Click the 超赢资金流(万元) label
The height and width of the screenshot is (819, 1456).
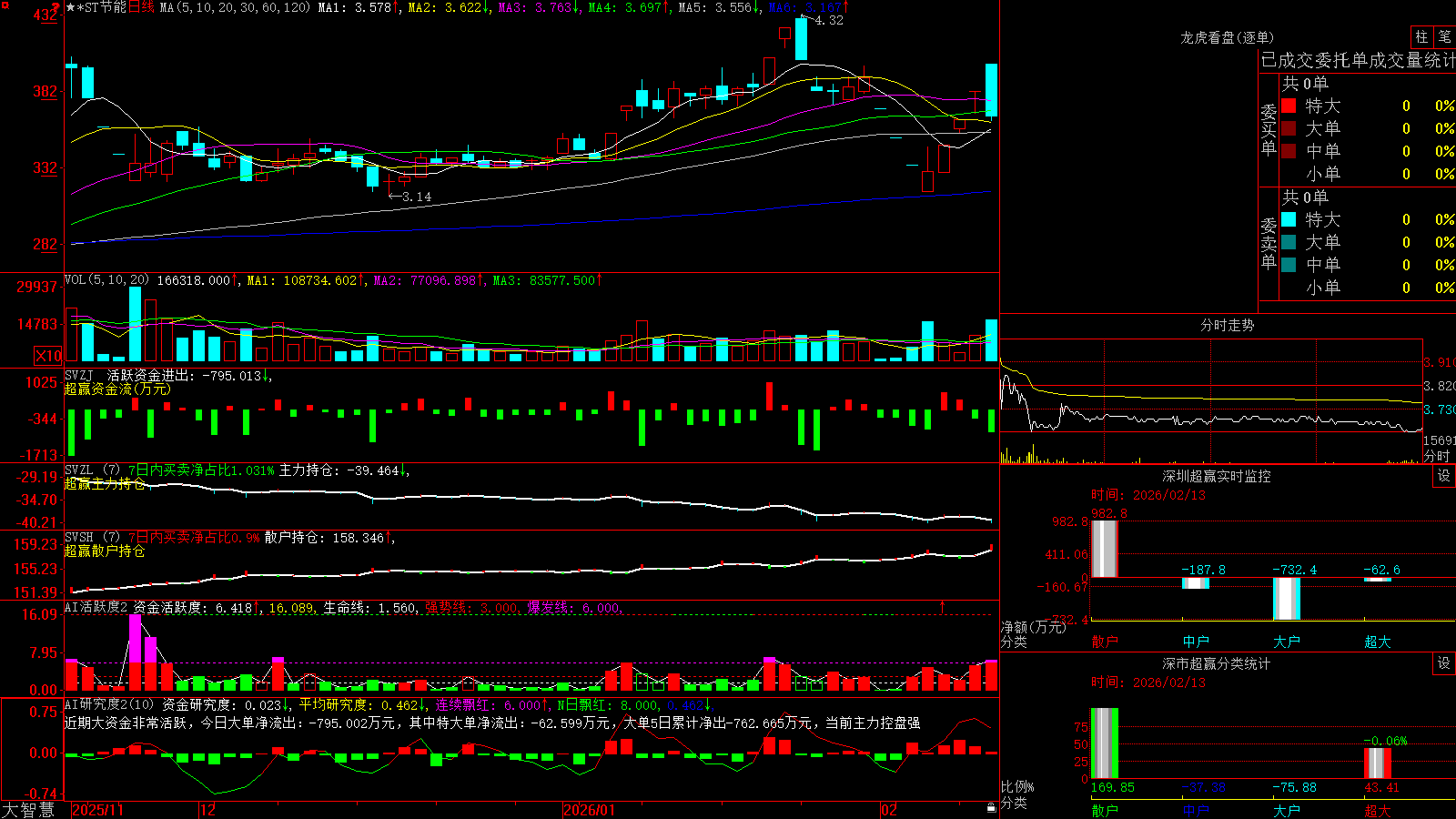(117, 389)
